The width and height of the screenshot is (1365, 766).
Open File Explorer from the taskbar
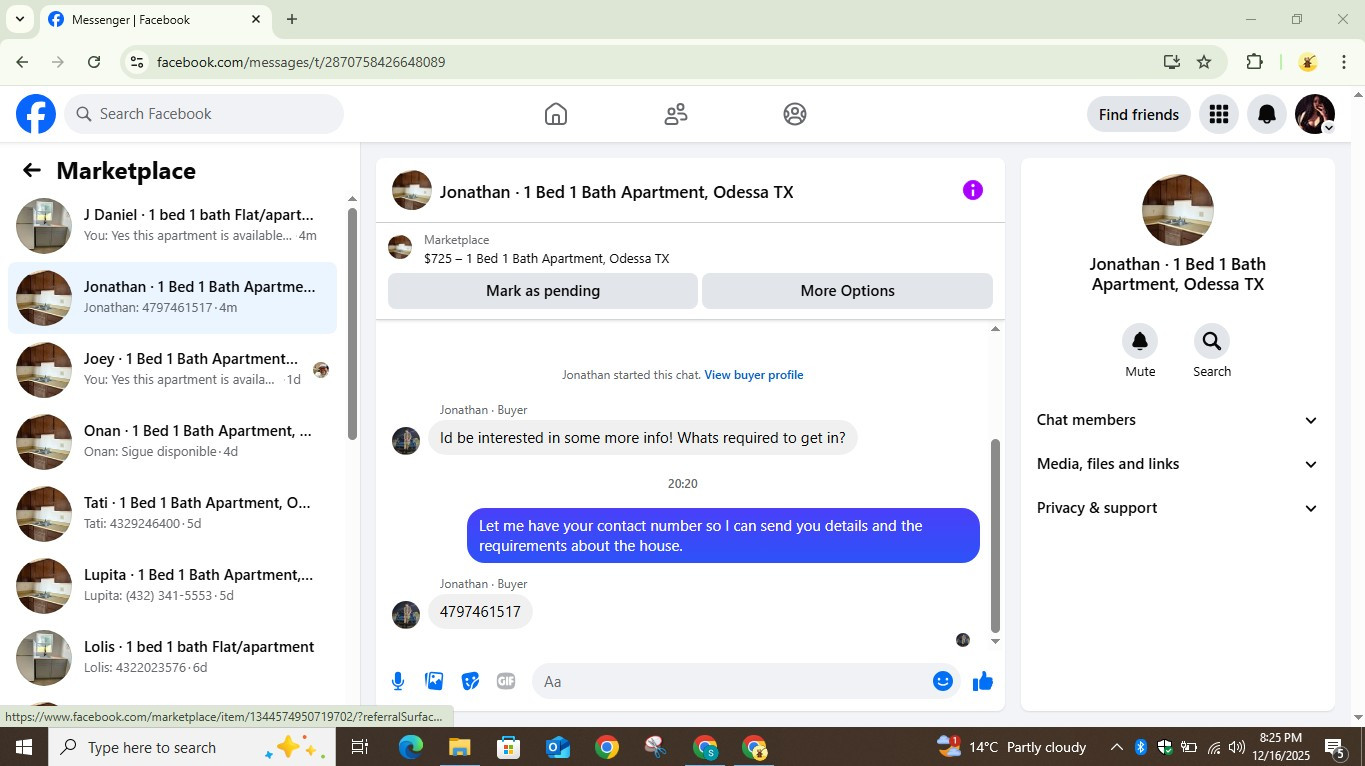[459, 747]
